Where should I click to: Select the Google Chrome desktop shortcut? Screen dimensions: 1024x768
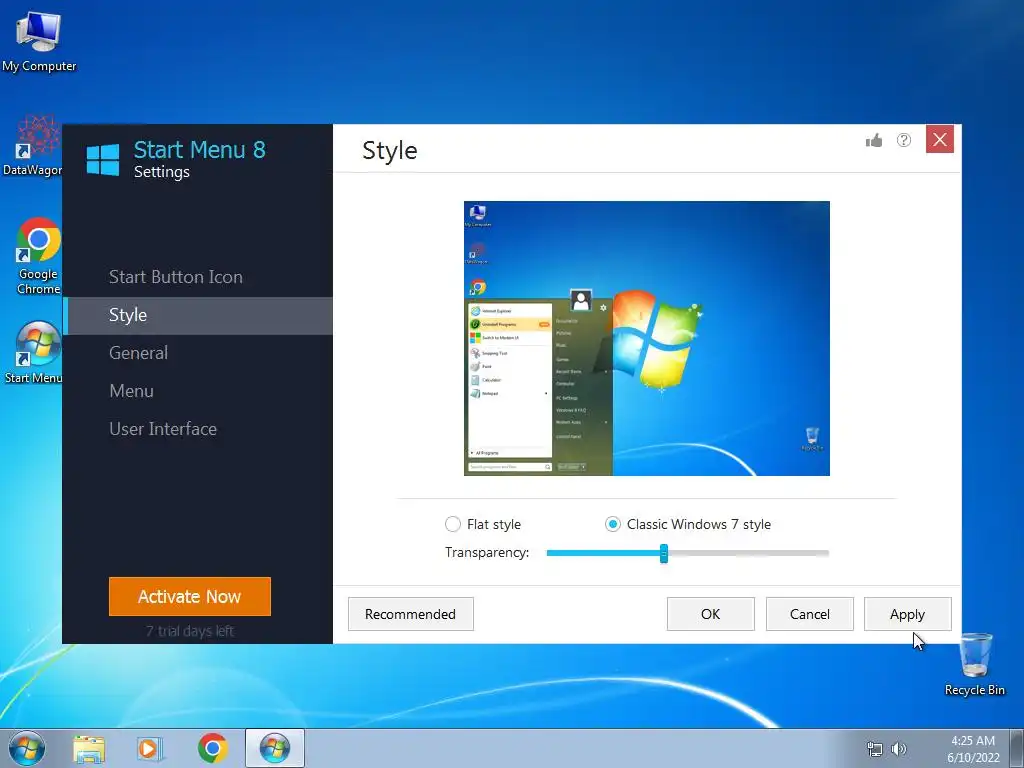tap(38, 257)
